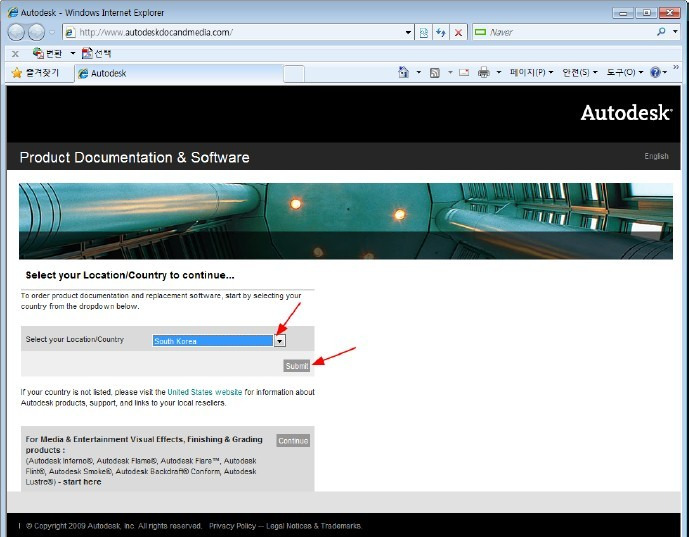Click the address bar URL field

(235, 33)
